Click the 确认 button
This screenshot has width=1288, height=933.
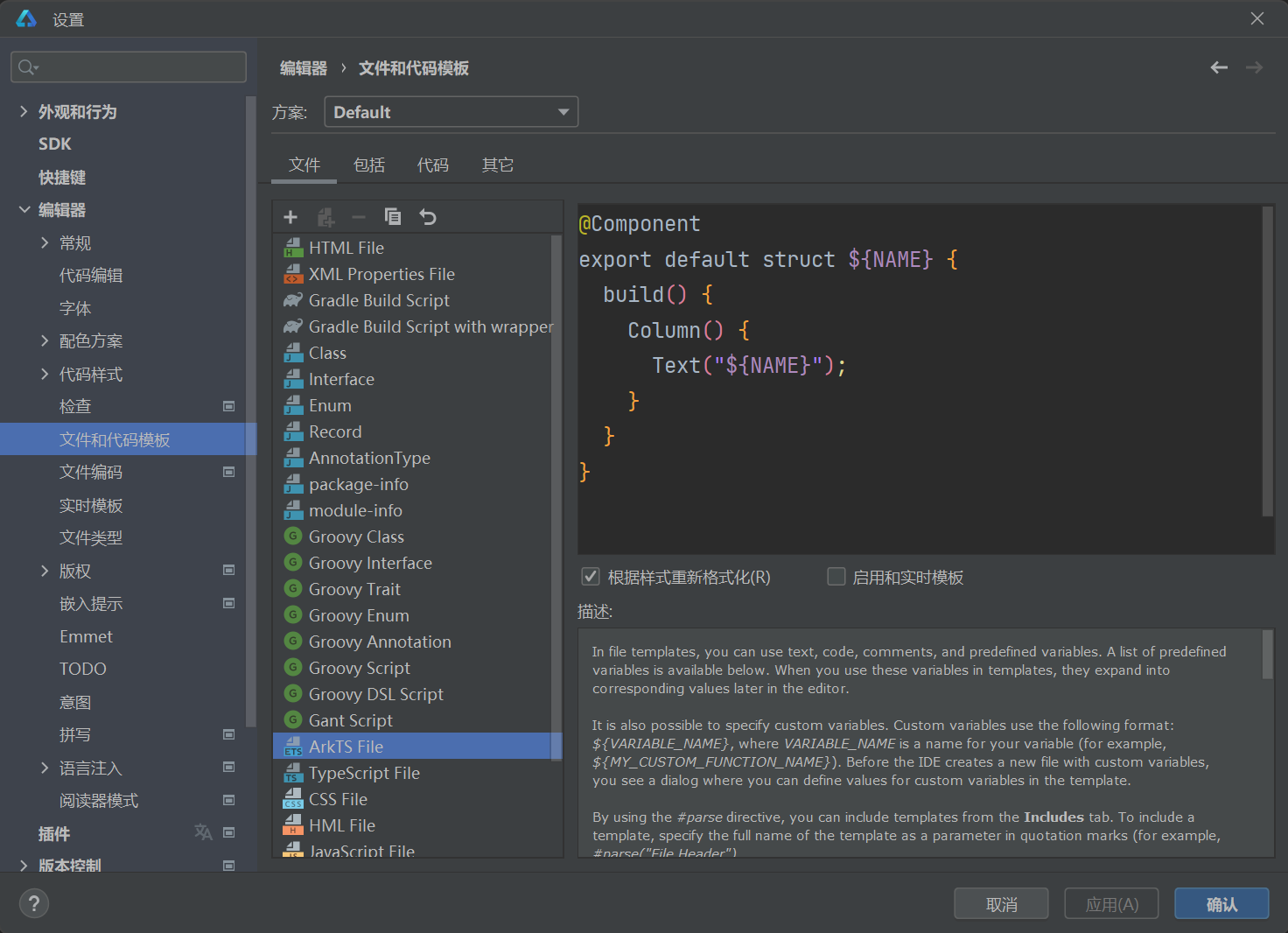pyautogui.click(x=1221, y=904)
